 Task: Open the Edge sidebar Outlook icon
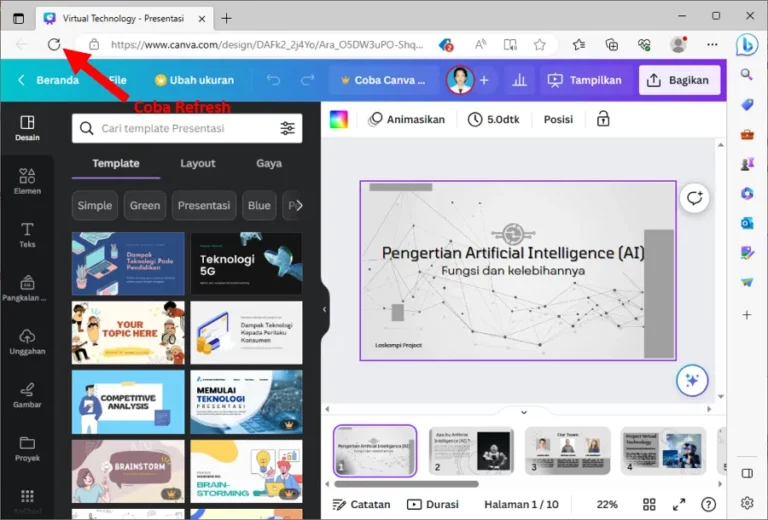point(746,223)
